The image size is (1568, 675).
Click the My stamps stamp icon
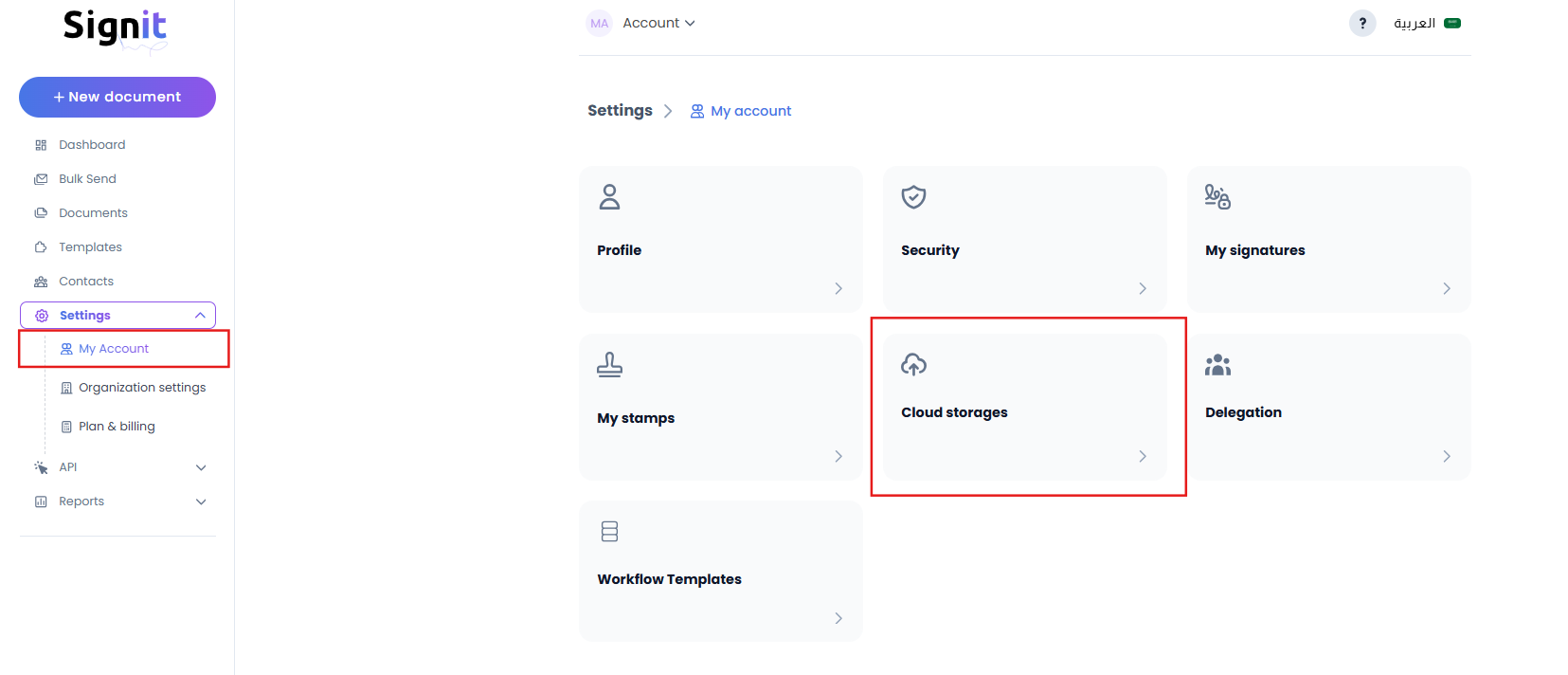point(609,365)
